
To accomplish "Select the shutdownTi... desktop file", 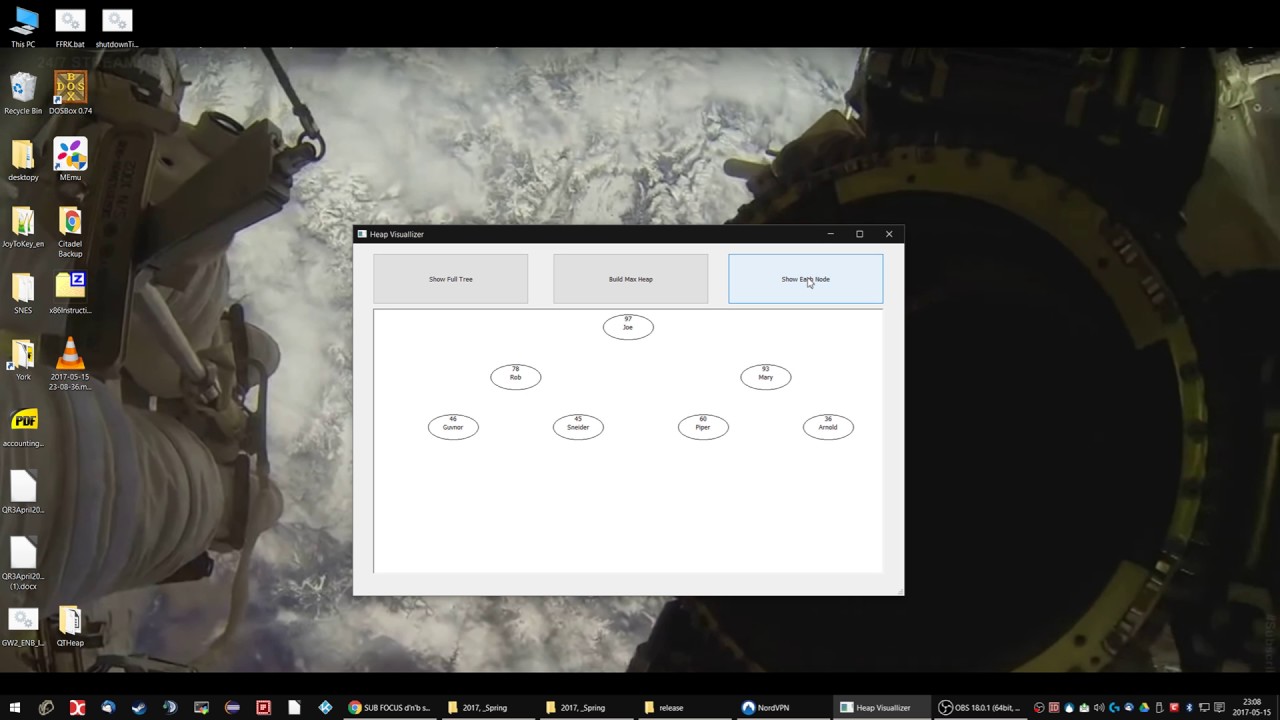I will 117,27.
